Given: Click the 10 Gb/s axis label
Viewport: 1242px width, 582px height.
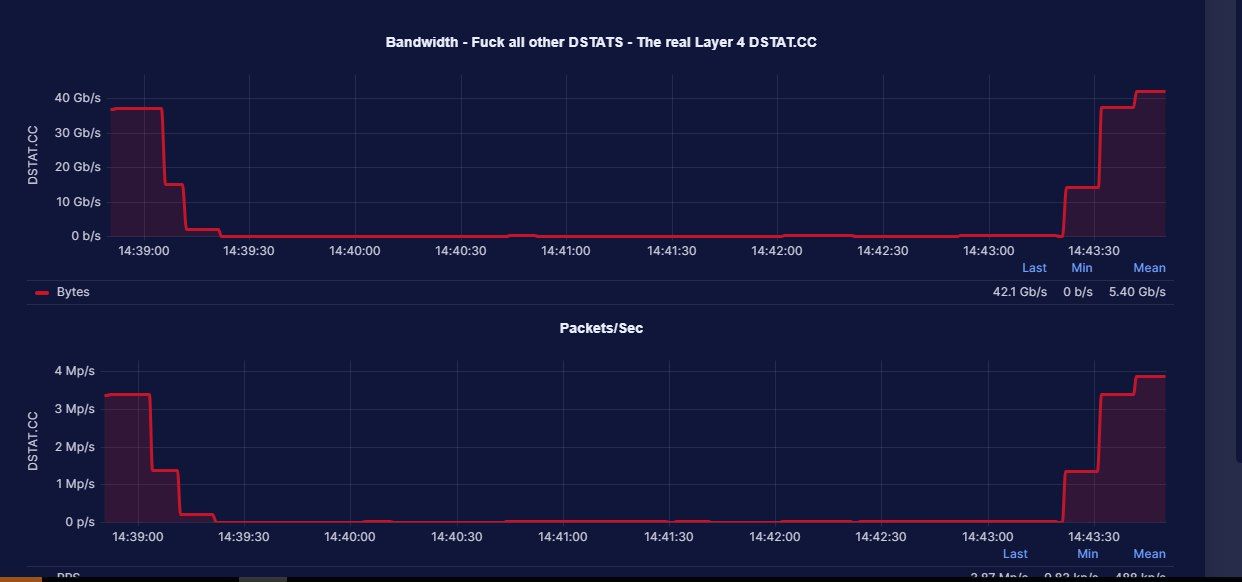Looking at the screenshot, I should [78, 202].
